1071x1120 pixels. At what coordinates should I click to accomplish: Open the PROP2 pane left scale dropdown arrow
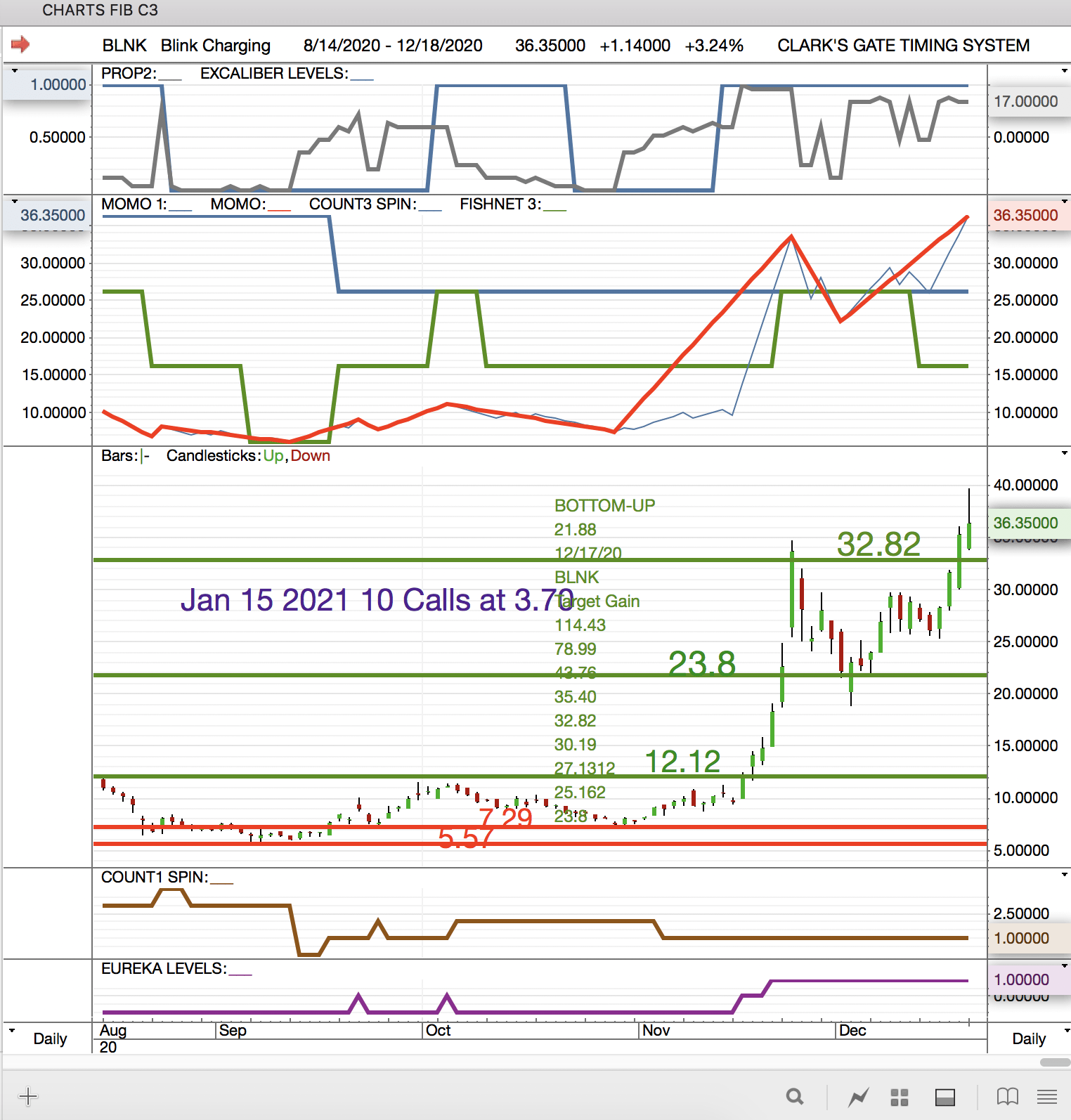(15, 71)
